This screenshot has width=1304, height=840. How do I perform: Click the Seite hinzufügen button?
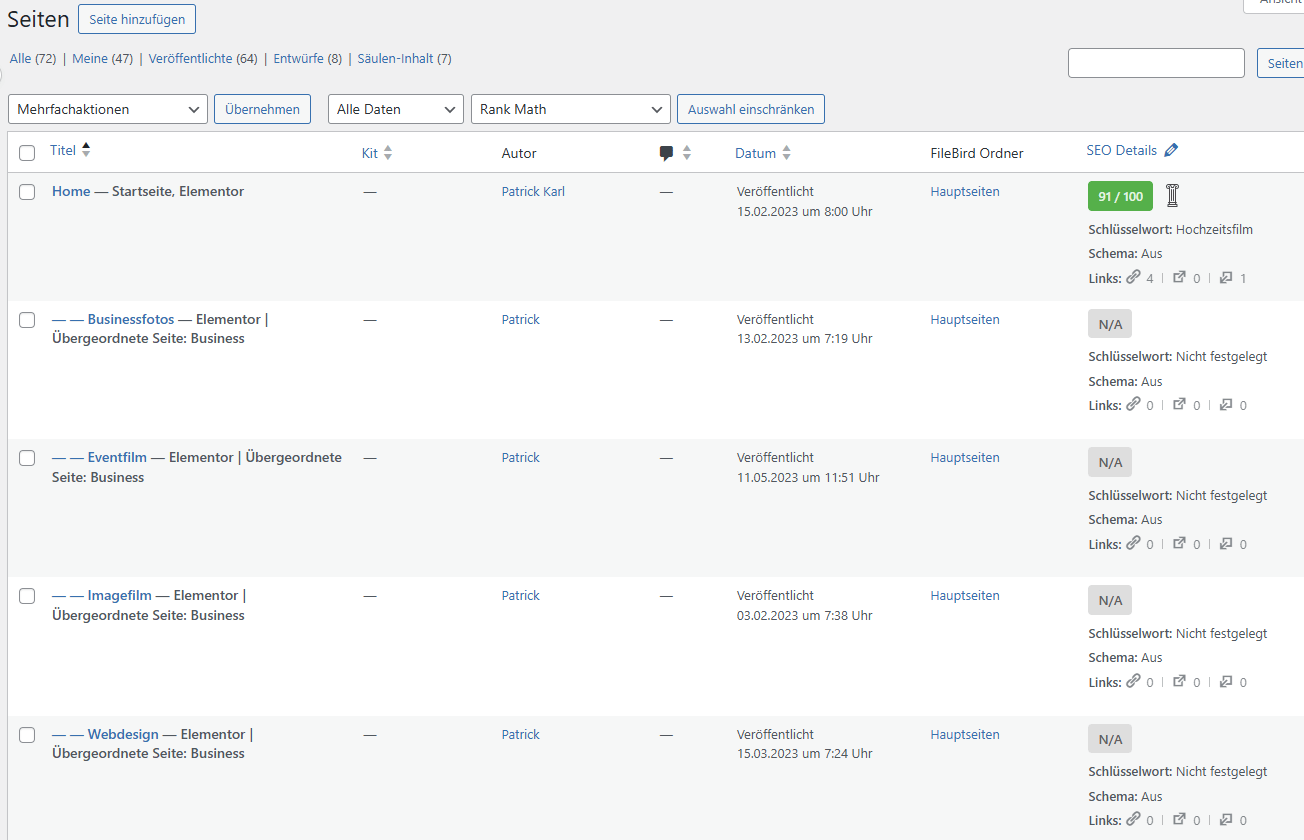(137, 19)
